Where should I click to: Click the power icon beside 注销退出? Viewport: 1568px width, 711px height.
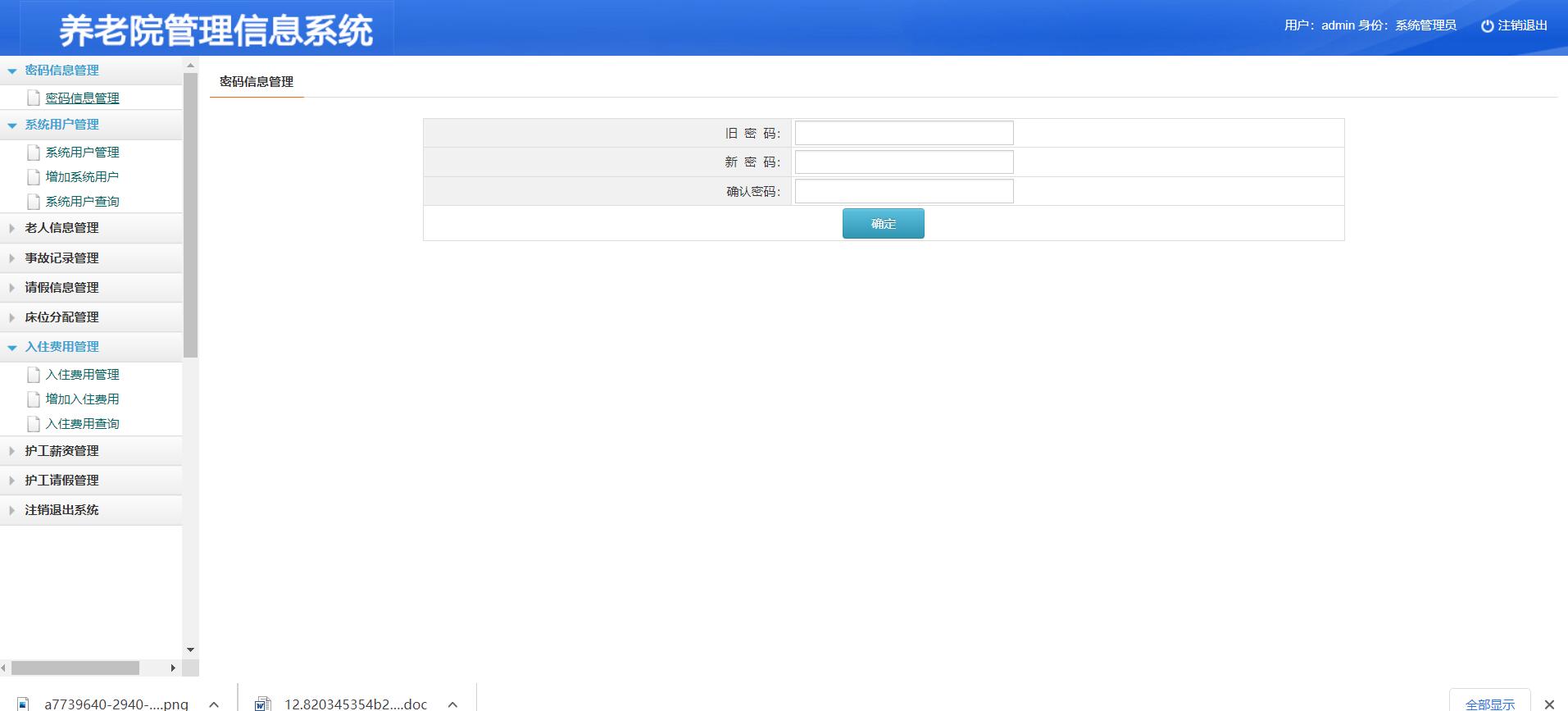[1487, 26]
